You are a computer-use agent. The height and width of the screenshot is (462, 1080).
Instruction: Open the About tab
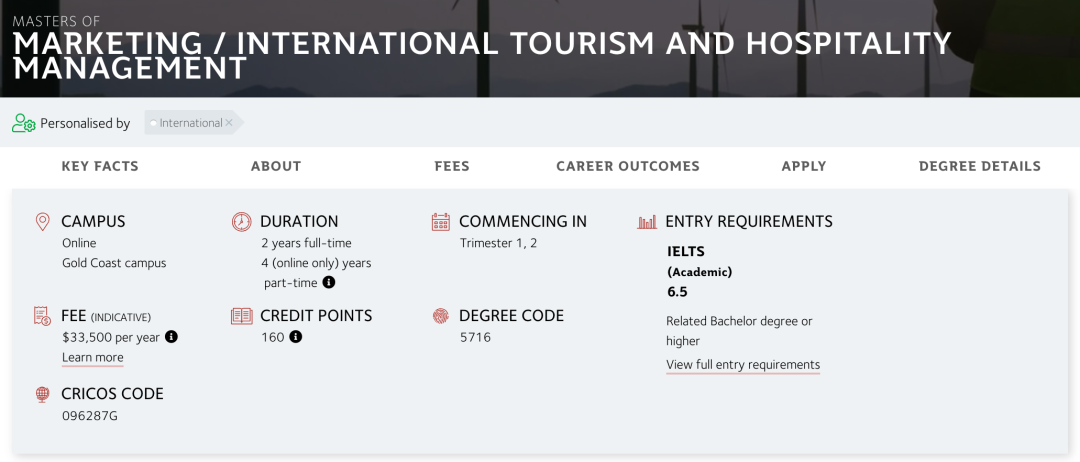coord(276,166)
